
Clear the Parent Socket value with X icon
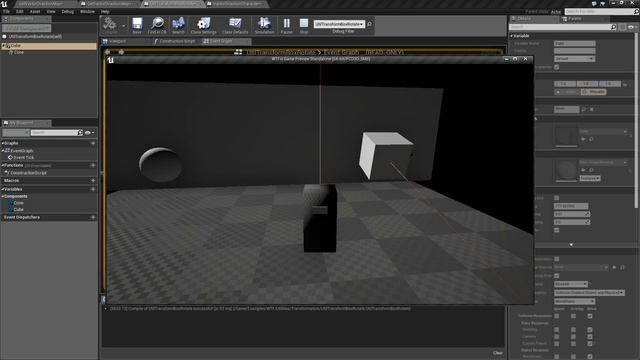591,109
